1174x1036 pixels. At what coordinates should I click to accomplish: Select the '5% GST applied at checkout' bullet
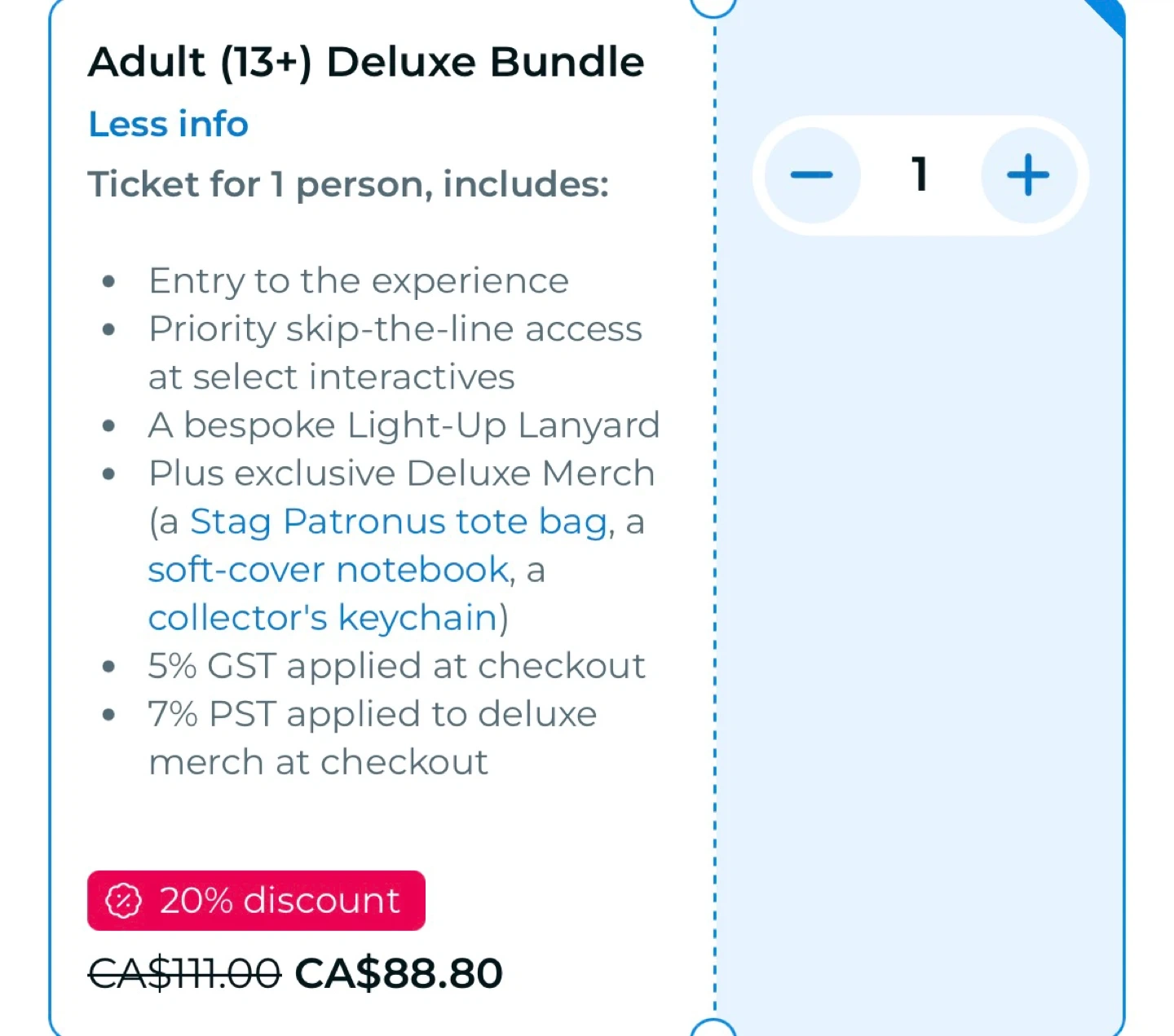(x=396, y=666)
